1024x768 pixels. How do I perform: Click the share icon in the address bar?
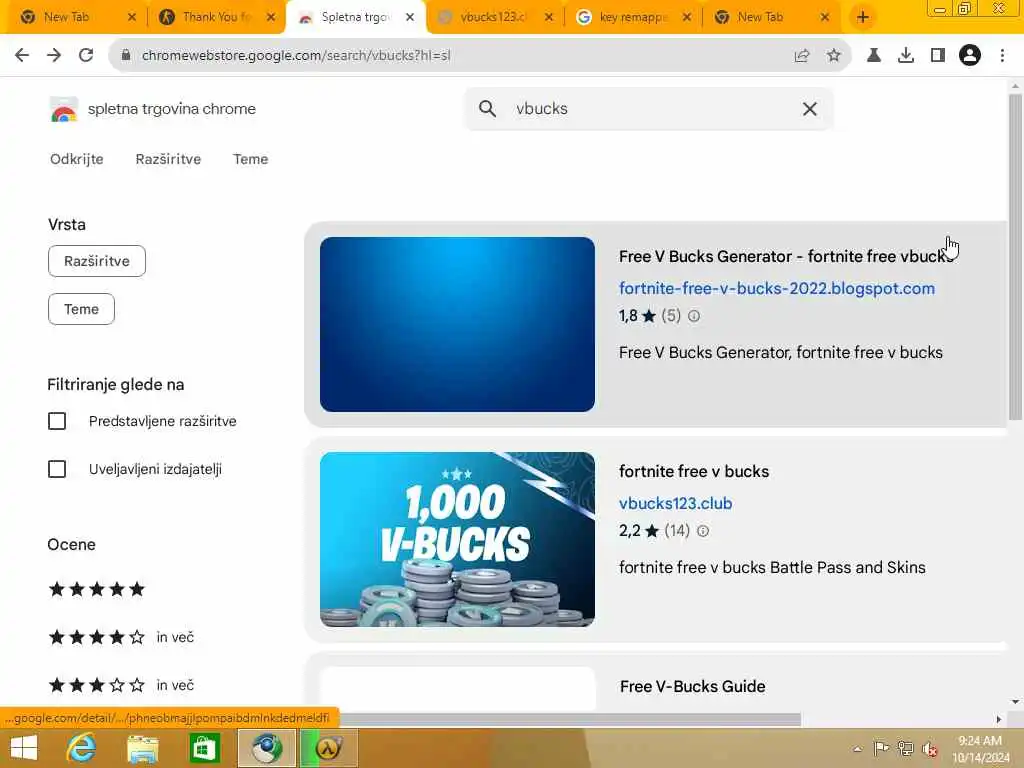[802, 56]
